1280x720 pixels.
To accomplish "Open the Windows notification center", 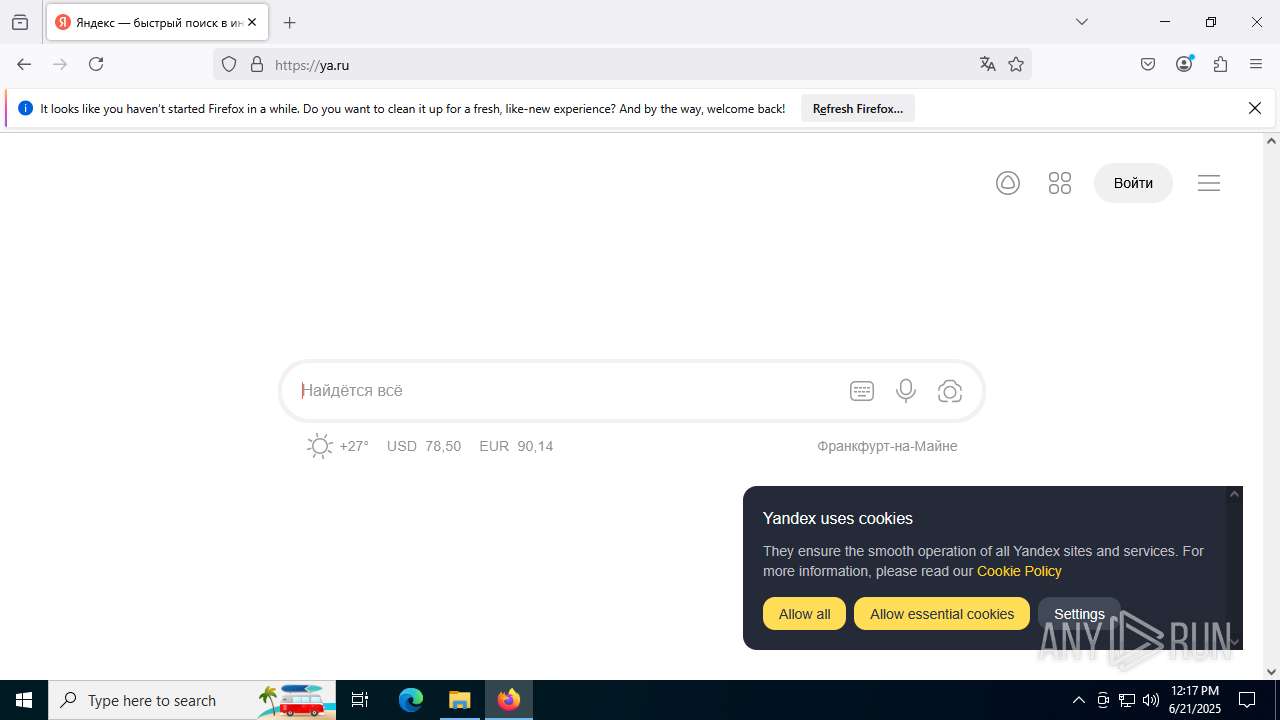I will tap(1247, 700).
